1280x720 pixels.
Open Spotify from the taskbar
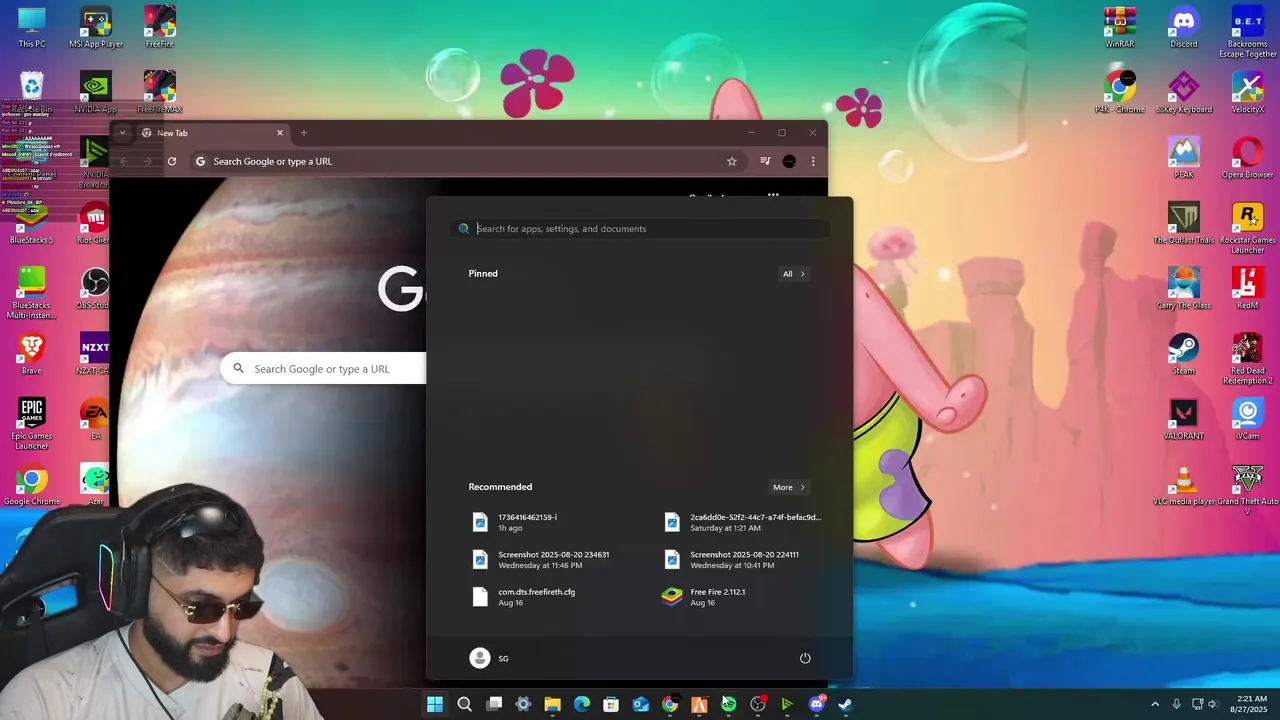pos(728,704)
